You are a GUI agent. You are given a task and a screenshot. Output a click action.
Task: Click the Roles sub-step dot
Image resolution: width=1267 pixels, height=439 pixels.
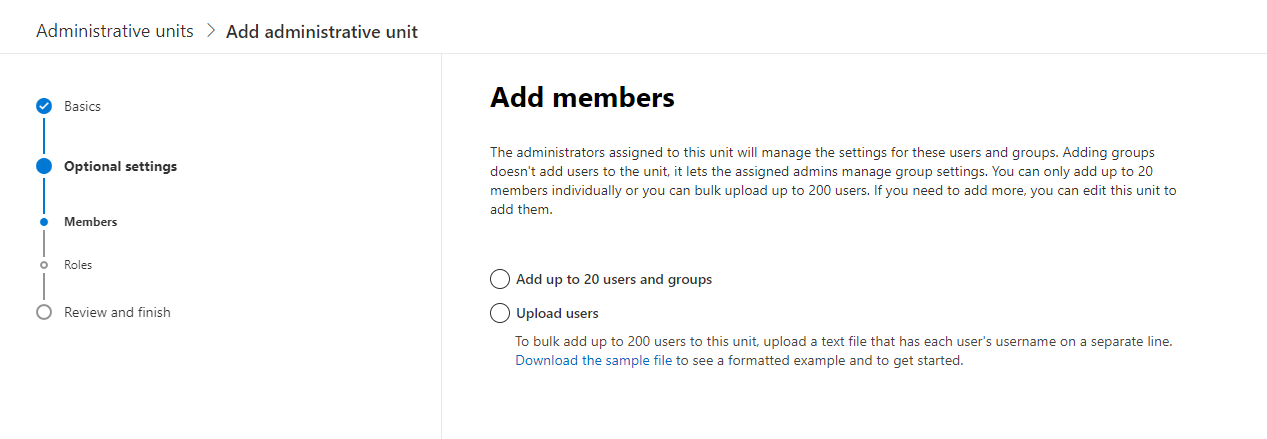[44, 265]
